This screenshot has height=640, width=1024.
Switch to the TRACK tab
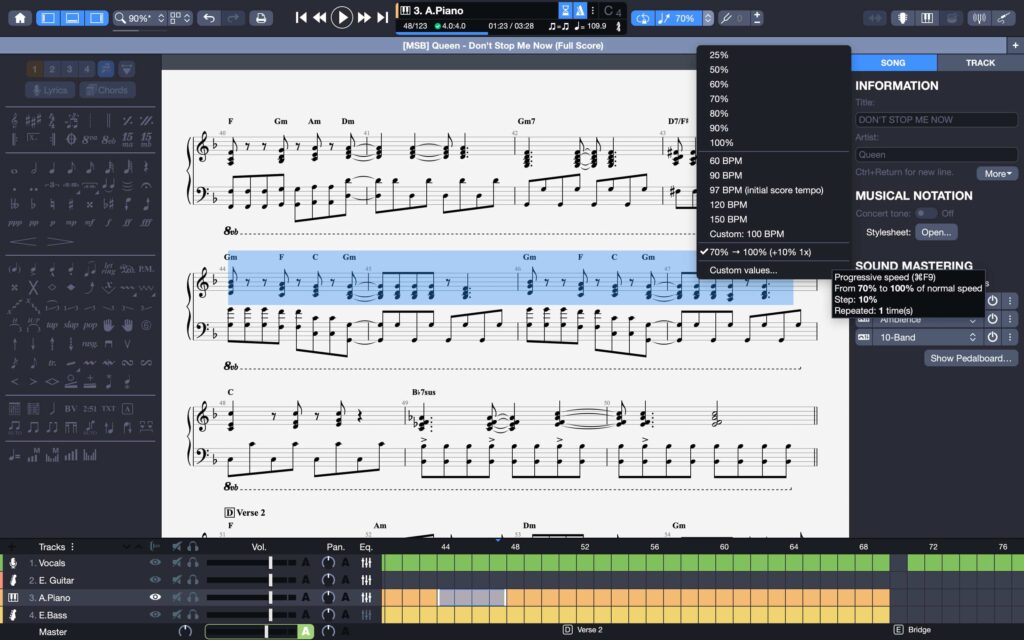(x=979, y=62)
